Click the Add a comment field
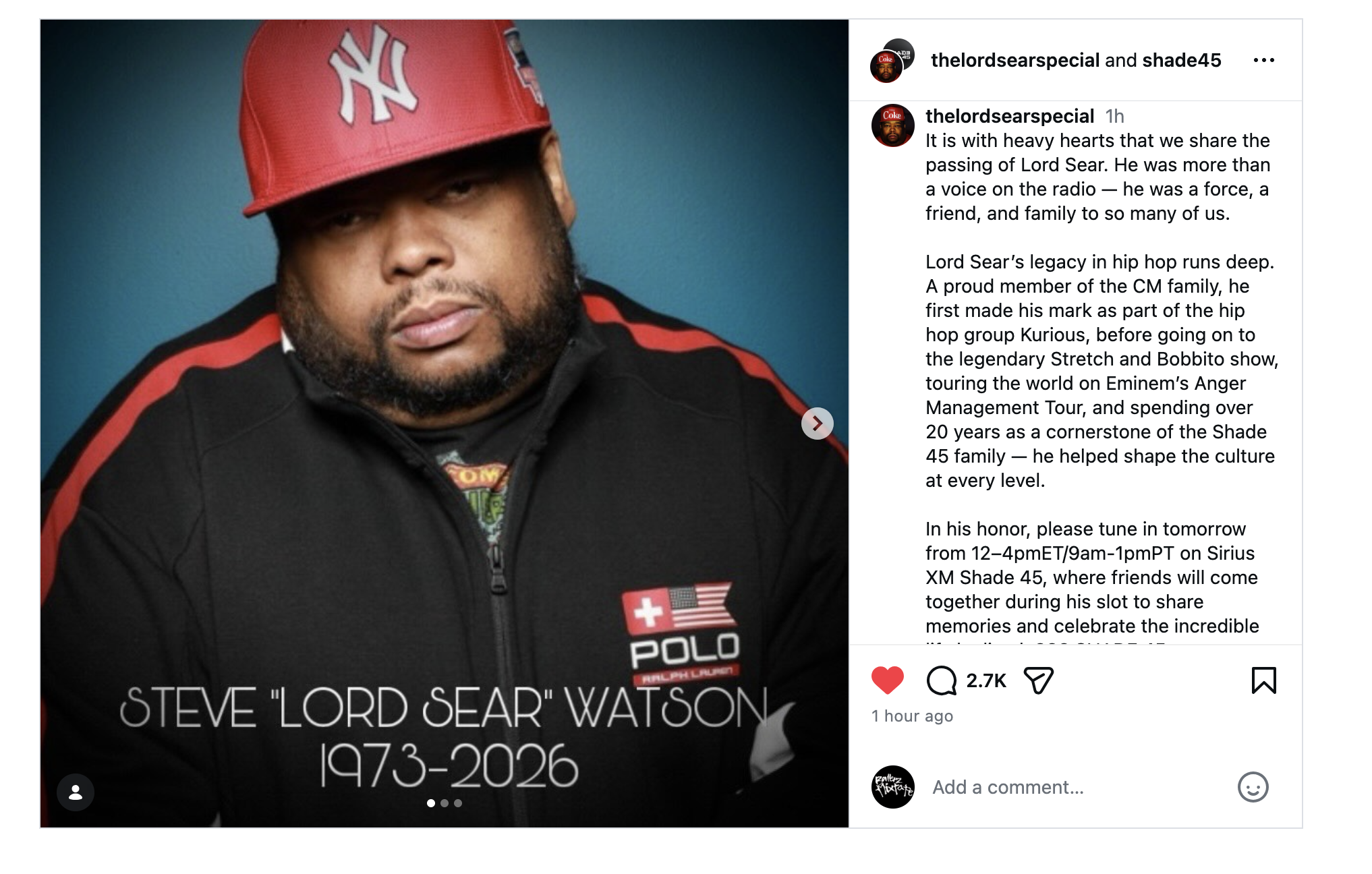 (1079, 787)
